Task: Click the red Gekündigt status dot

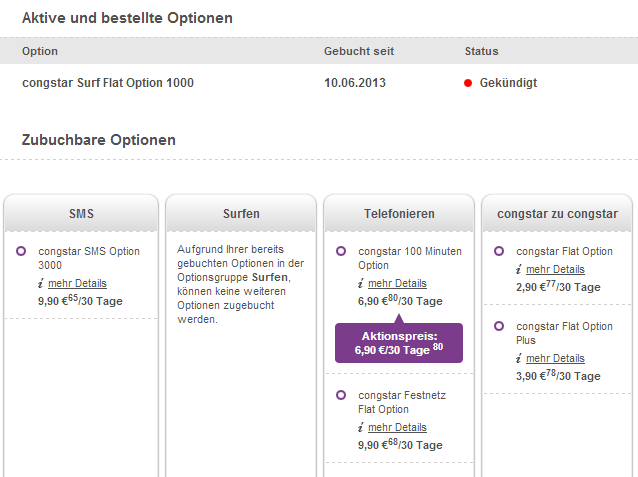Action: [x=468, y=83]
